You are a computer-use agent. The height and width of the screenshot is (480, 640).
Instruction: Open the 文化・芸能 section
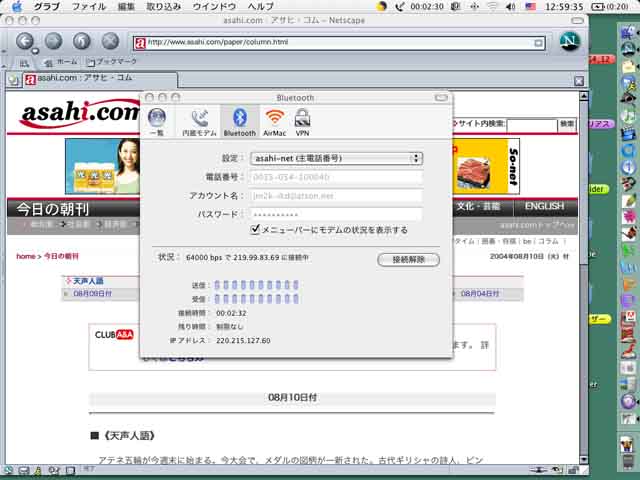478,207
